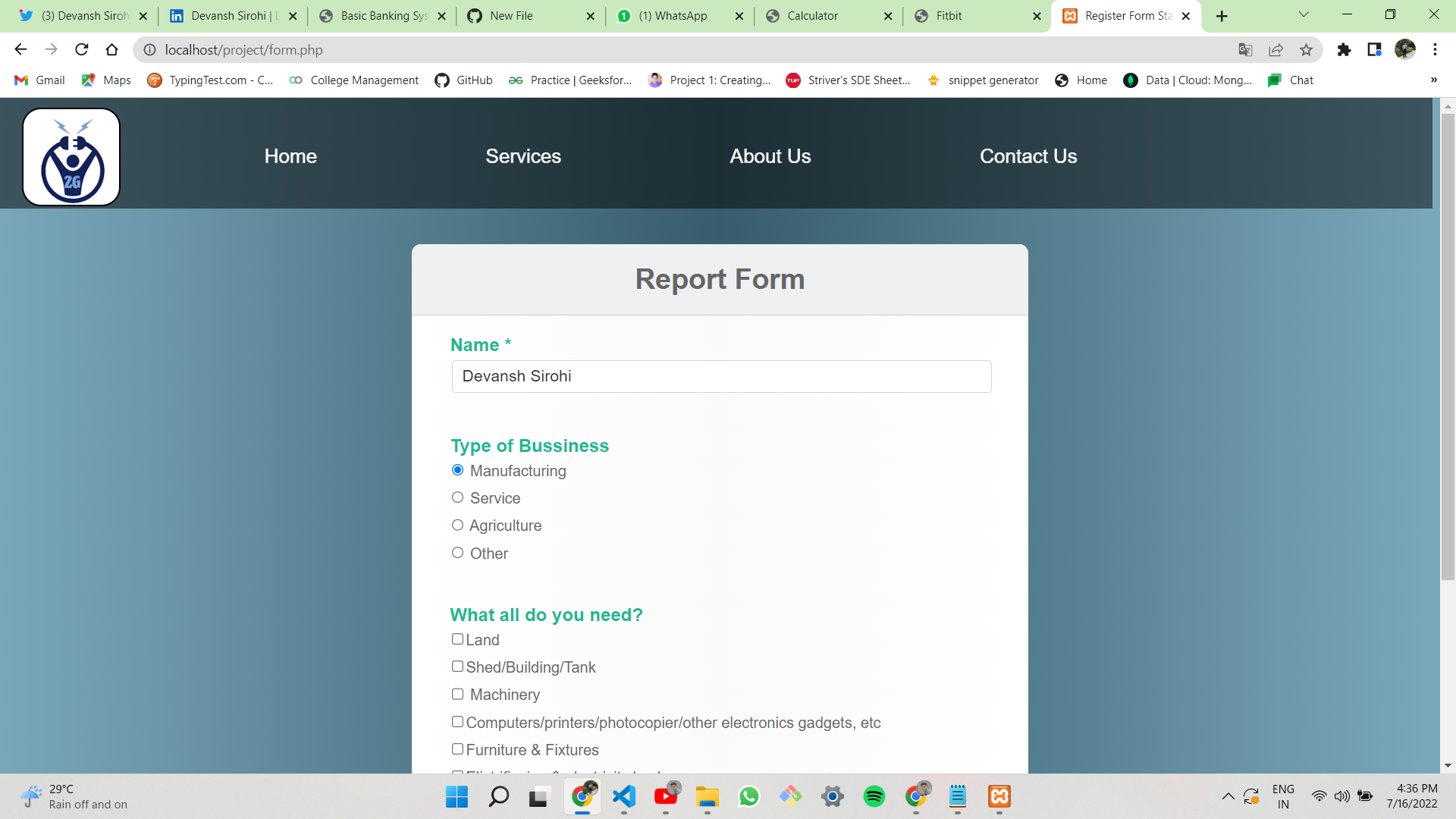Click the Google Translate icon in address bar
This screenshot has width=1456, height=819.
1244,49
